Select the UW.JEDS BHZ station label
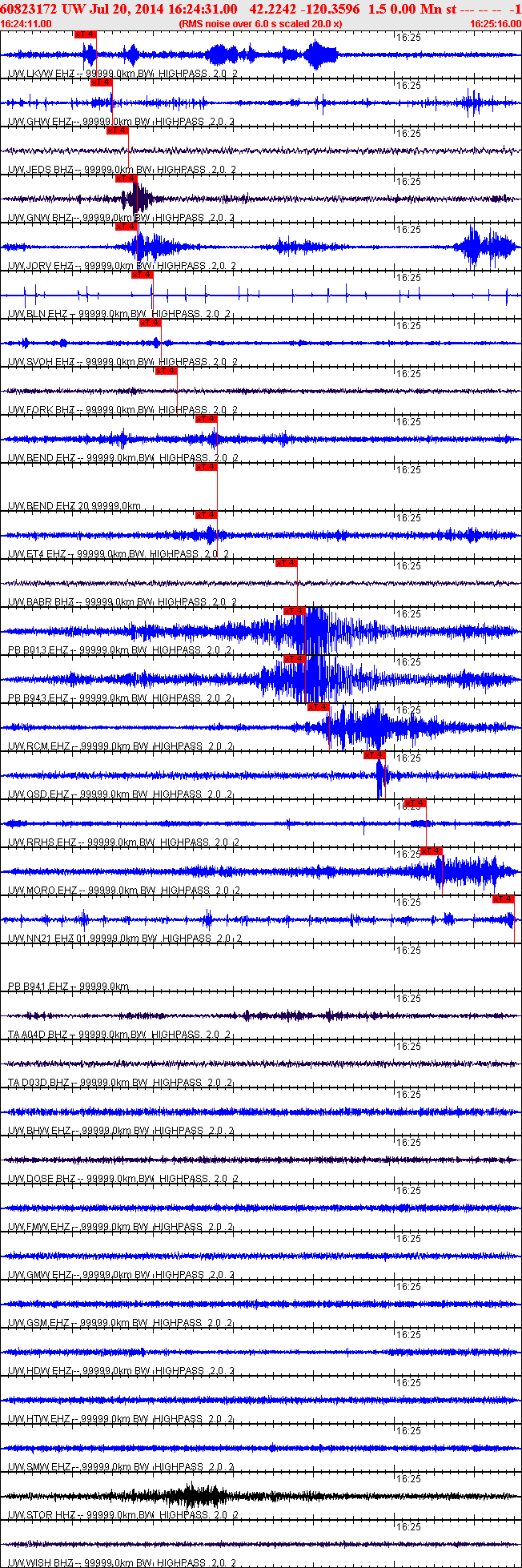The height and width of the screenshot is (1568, 522). (123, 170)
